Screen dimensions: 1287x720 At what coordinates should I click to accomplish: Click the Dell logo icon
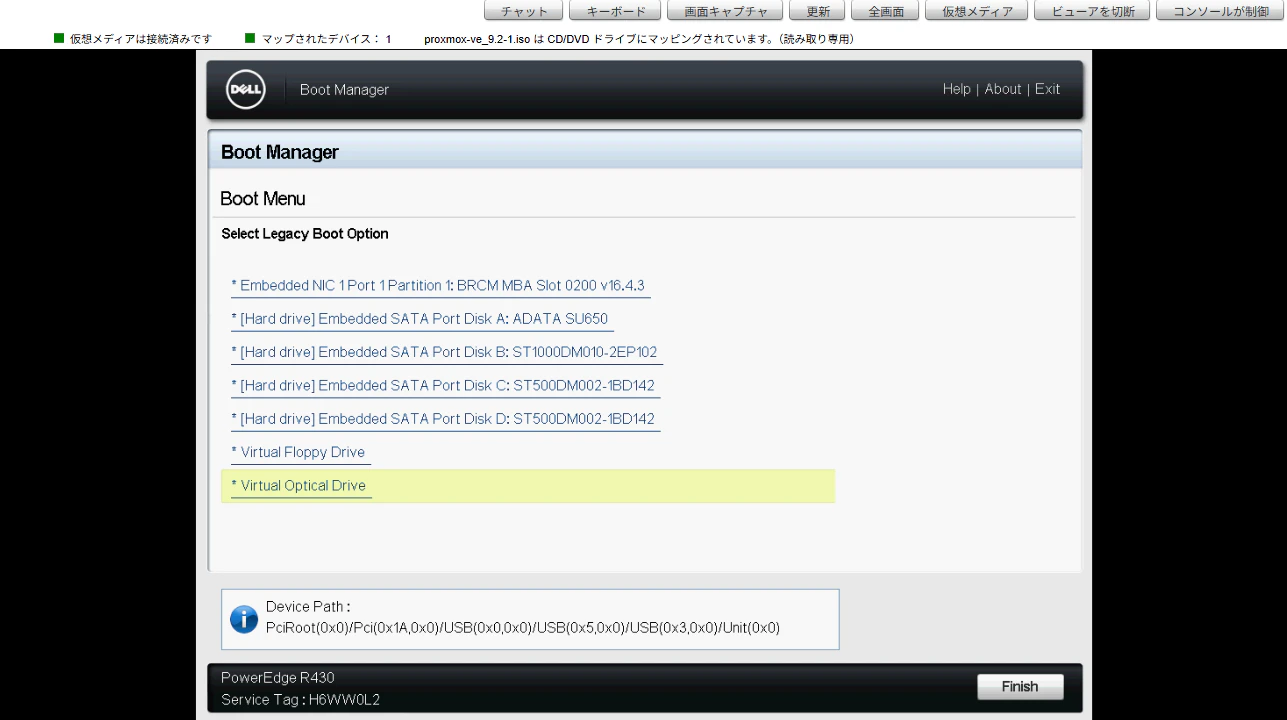(246, 89)
